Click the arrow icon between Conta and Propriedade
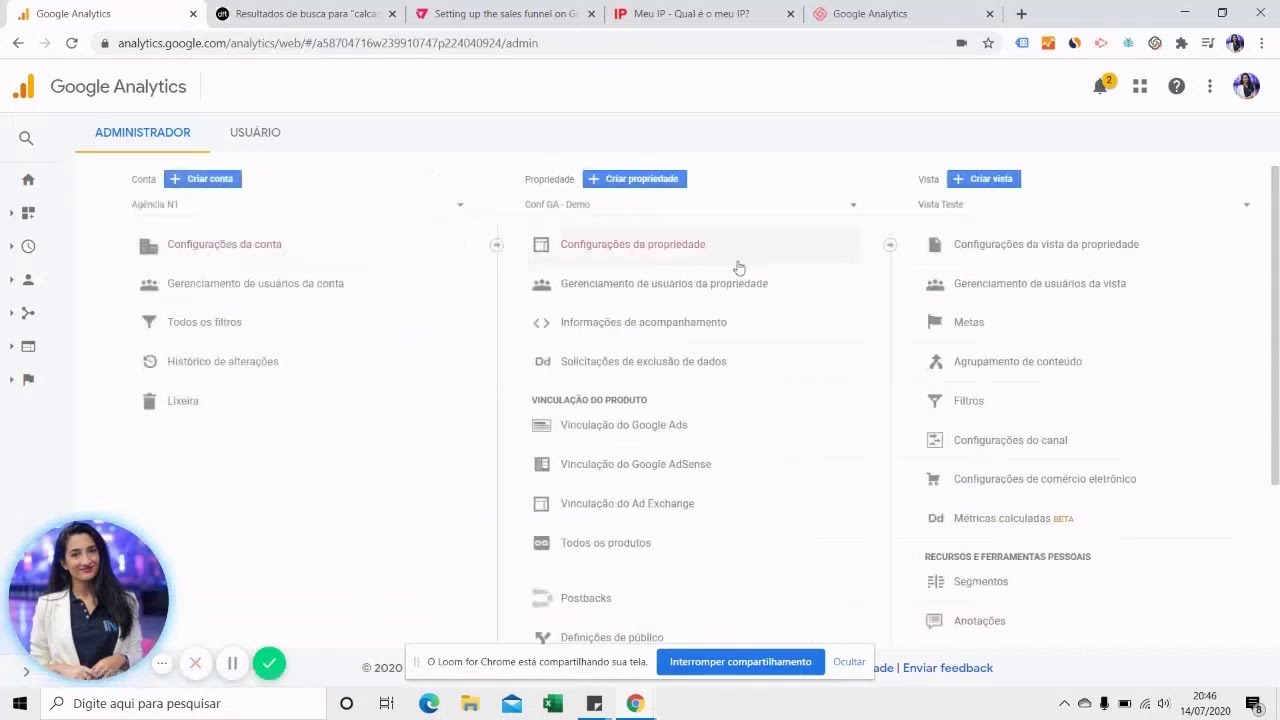This screenshot has height=720, width=1280. click(497, 244)
